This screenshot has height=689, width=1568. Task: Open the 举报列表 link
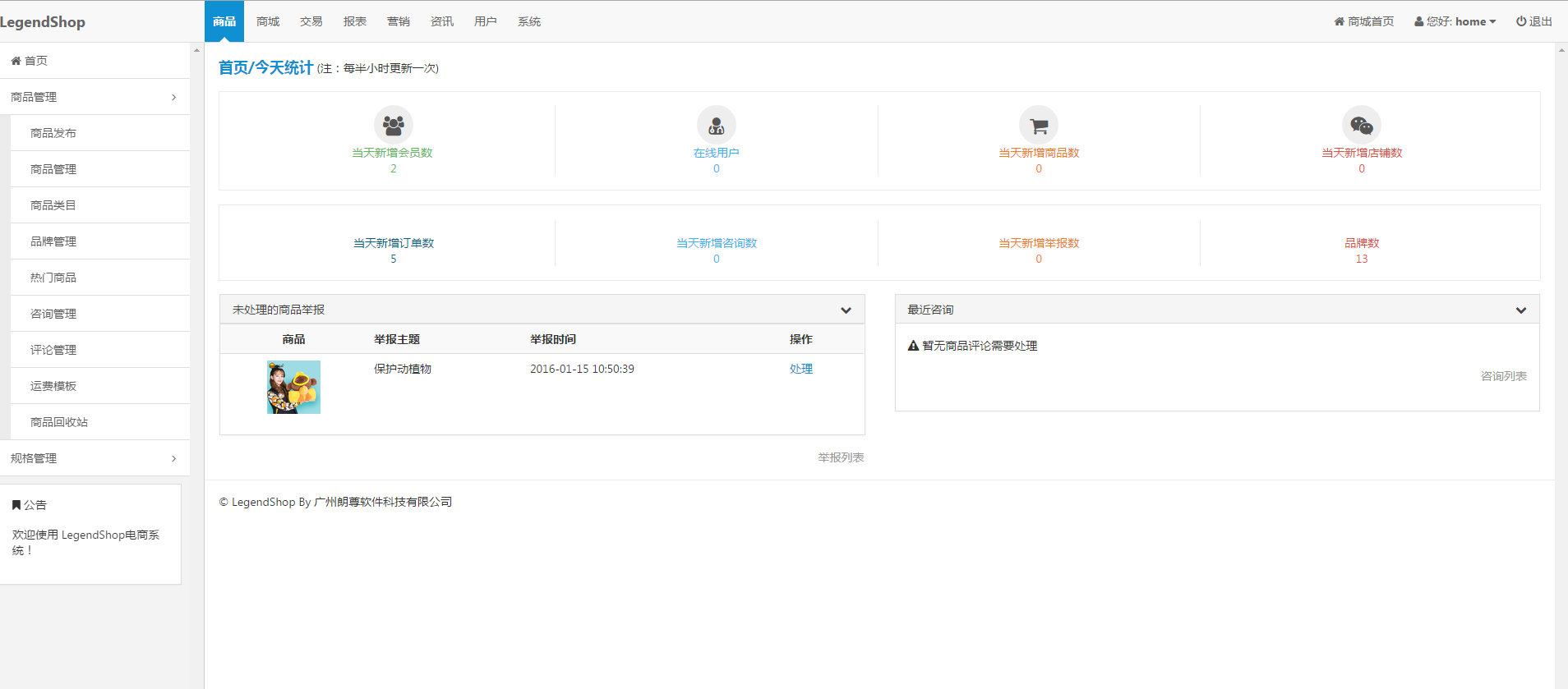click(841, 457)
